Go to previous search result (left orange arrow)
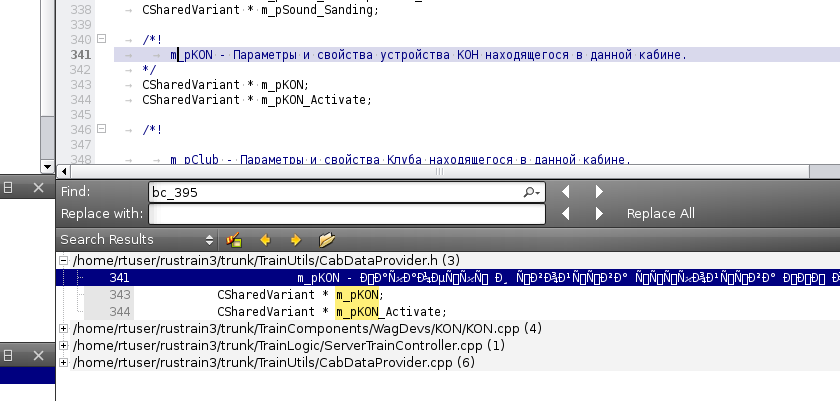840x401 pixels. coord(265,240)
